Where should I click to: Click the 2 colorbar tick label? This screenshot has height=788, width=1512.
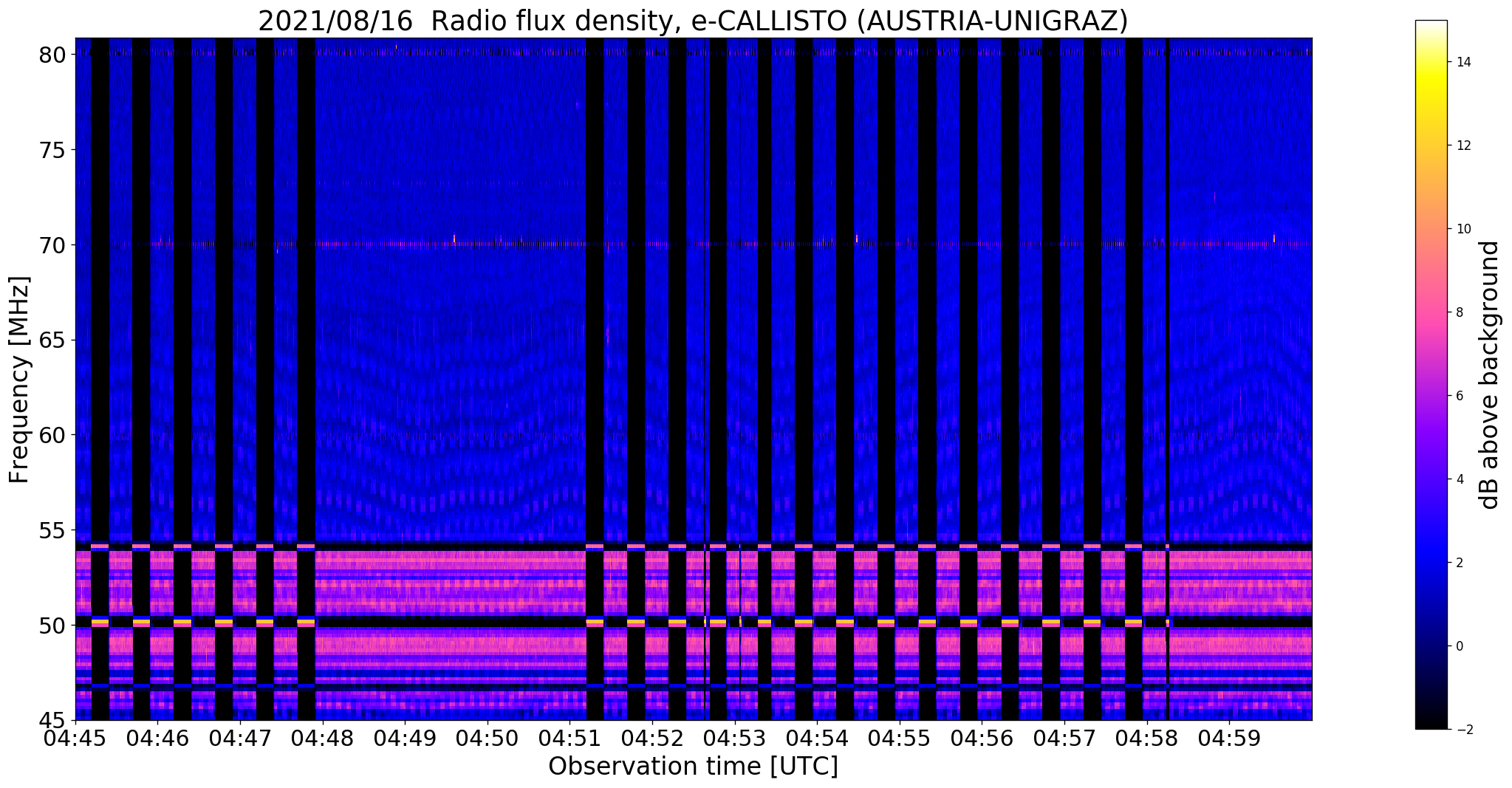click(x=1459, y=563)
